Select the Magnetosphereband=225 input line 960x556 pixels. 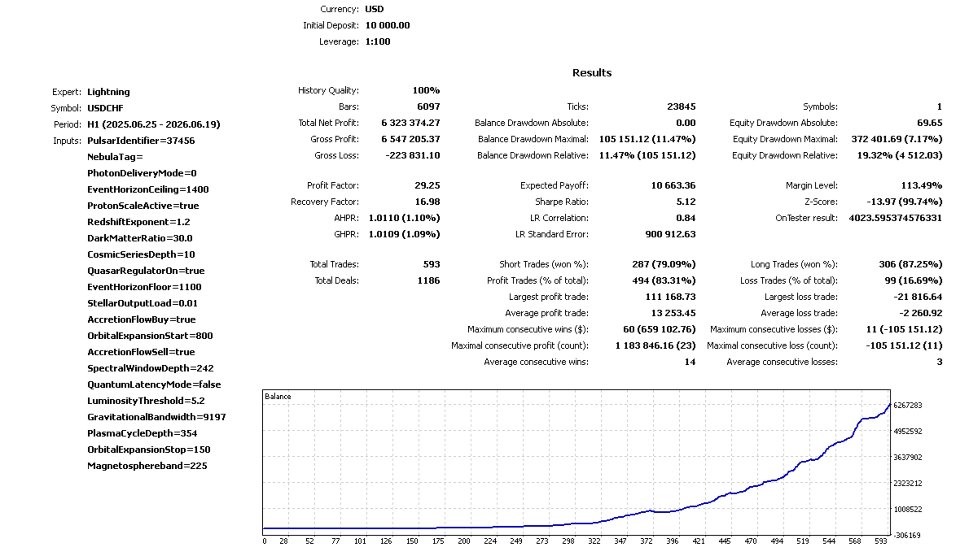point(147,466)
